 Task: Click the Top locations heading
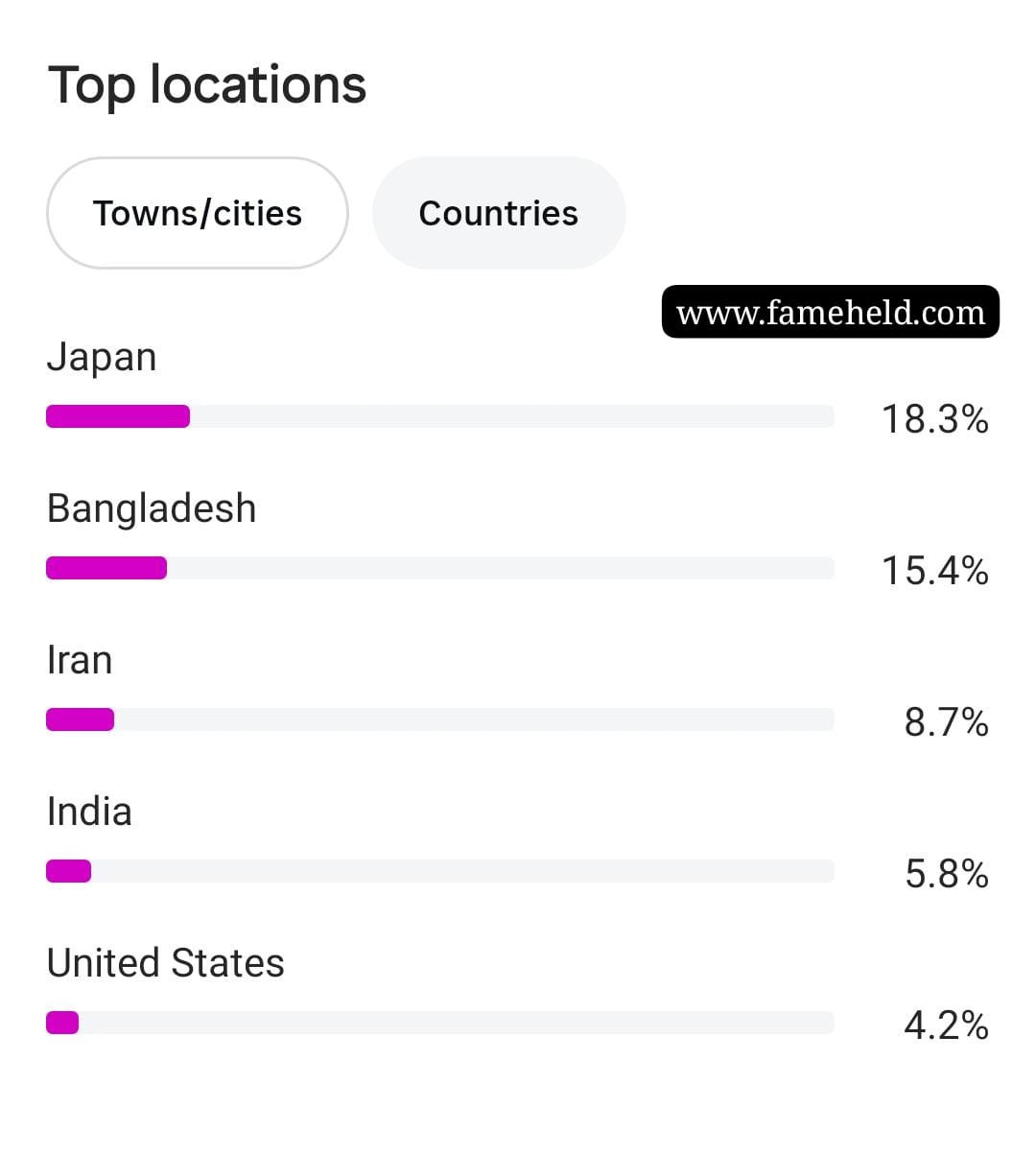click(207, 84)
